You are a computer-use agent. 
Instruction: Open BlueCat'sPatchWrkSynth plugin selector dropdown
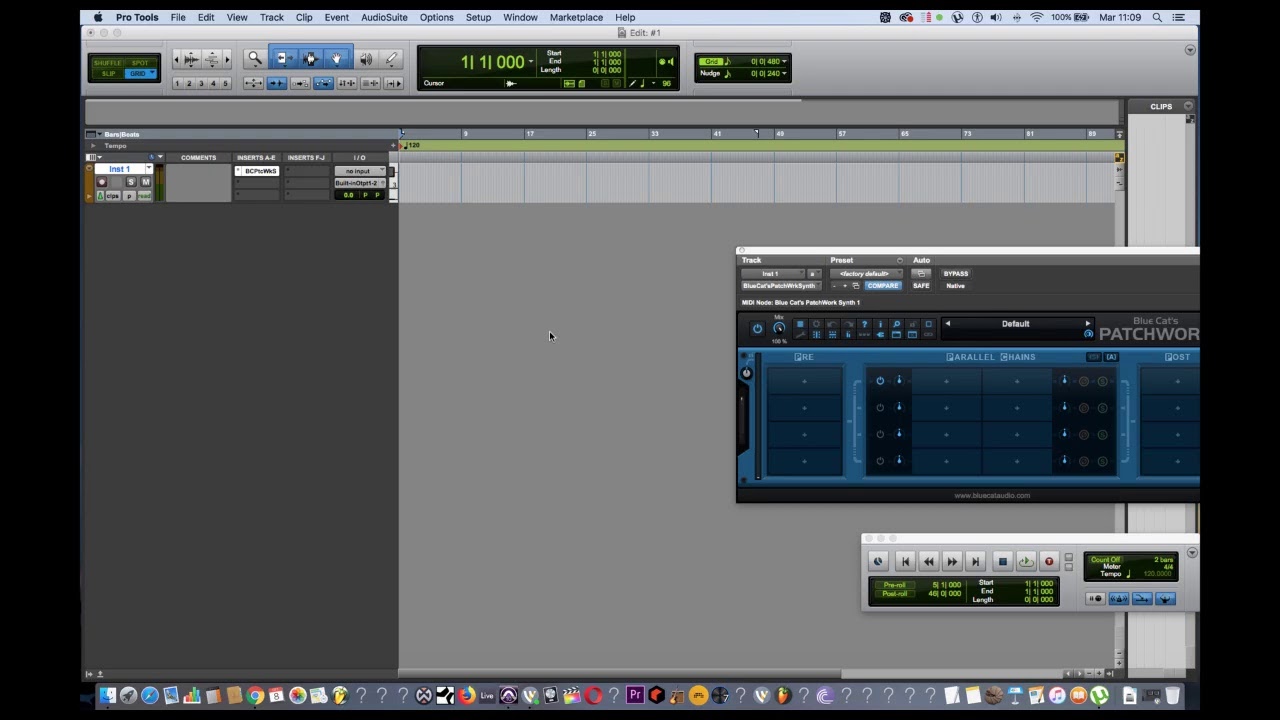pos(782,286)
